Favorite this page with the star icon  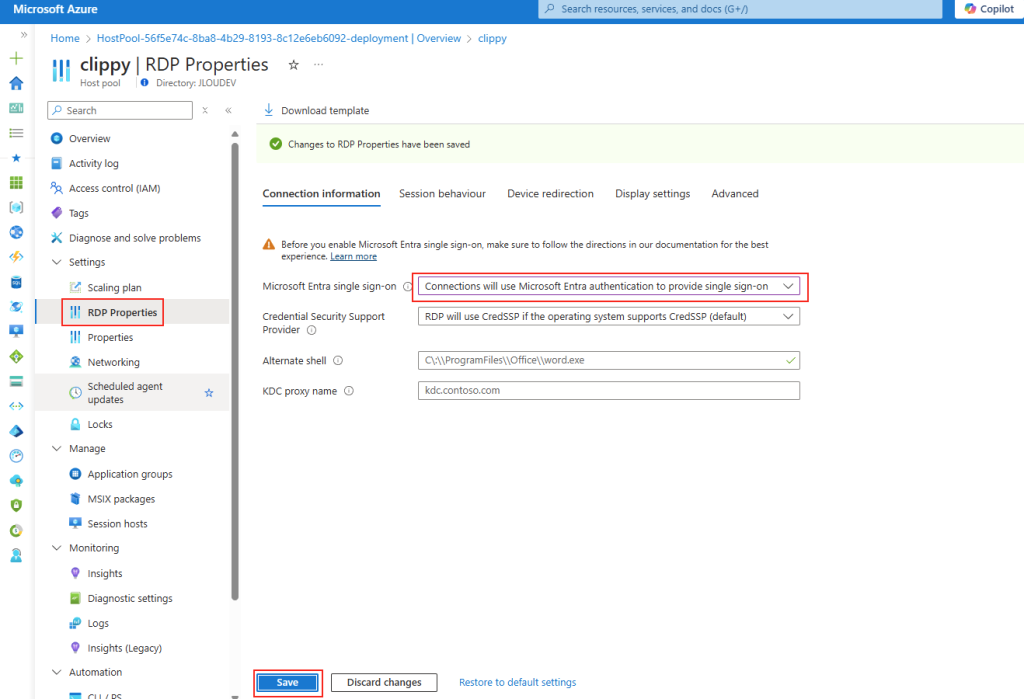(294, 65)
